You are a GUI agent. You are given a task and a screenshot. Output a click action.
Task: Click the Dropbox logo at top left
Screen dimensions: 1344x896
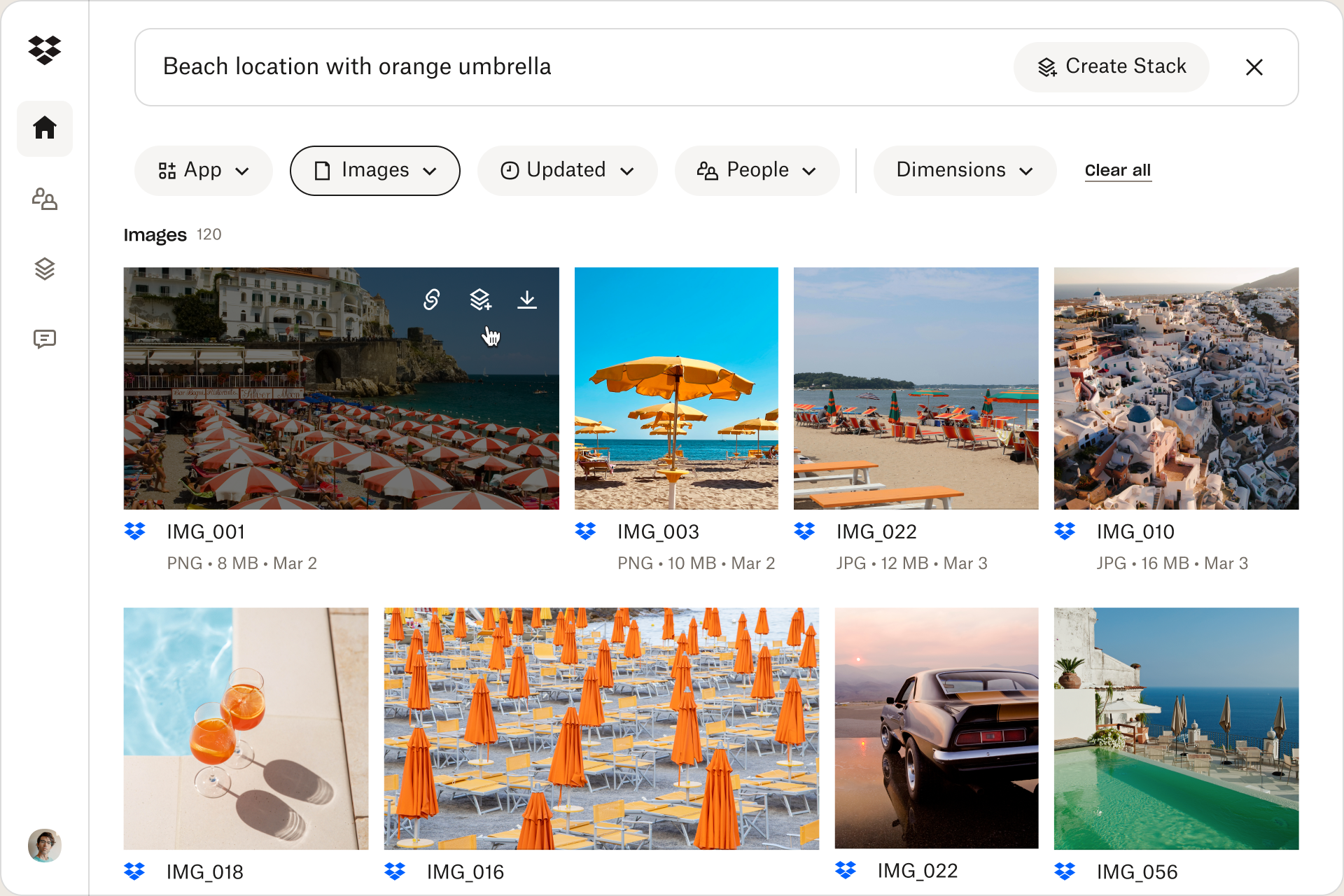pyautogui.click(x=44, y=49)
